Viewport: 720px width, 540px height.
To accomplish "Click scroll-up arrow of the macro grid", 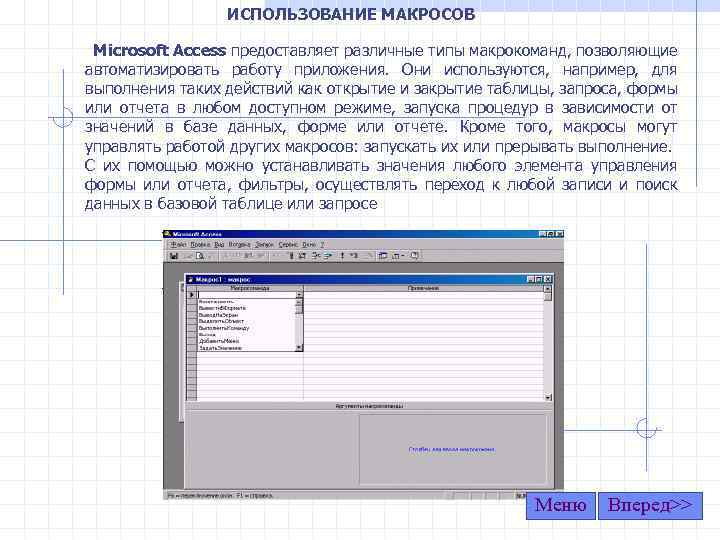I will (547, 289).
